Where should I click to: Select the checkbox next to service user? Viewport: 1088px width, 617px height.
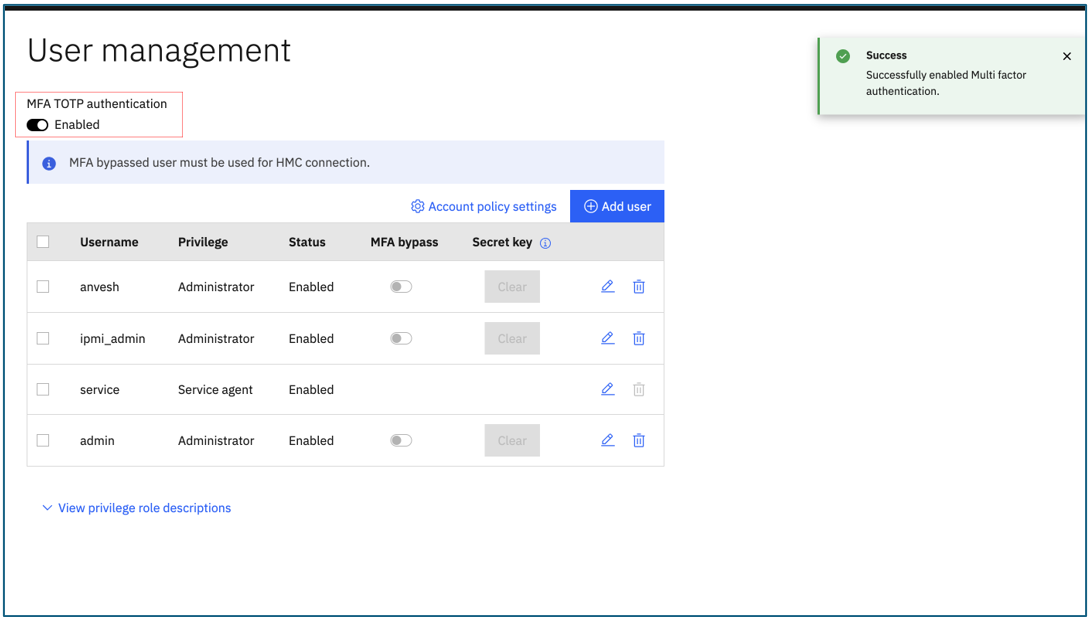point(43,389)
